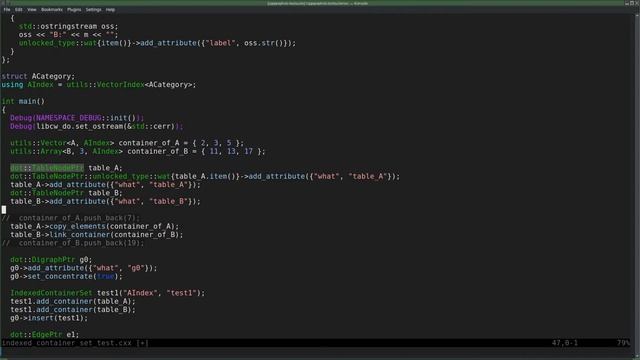Open the File menu
The width and height of the screenshot is (640, 360).
(7, 9)
